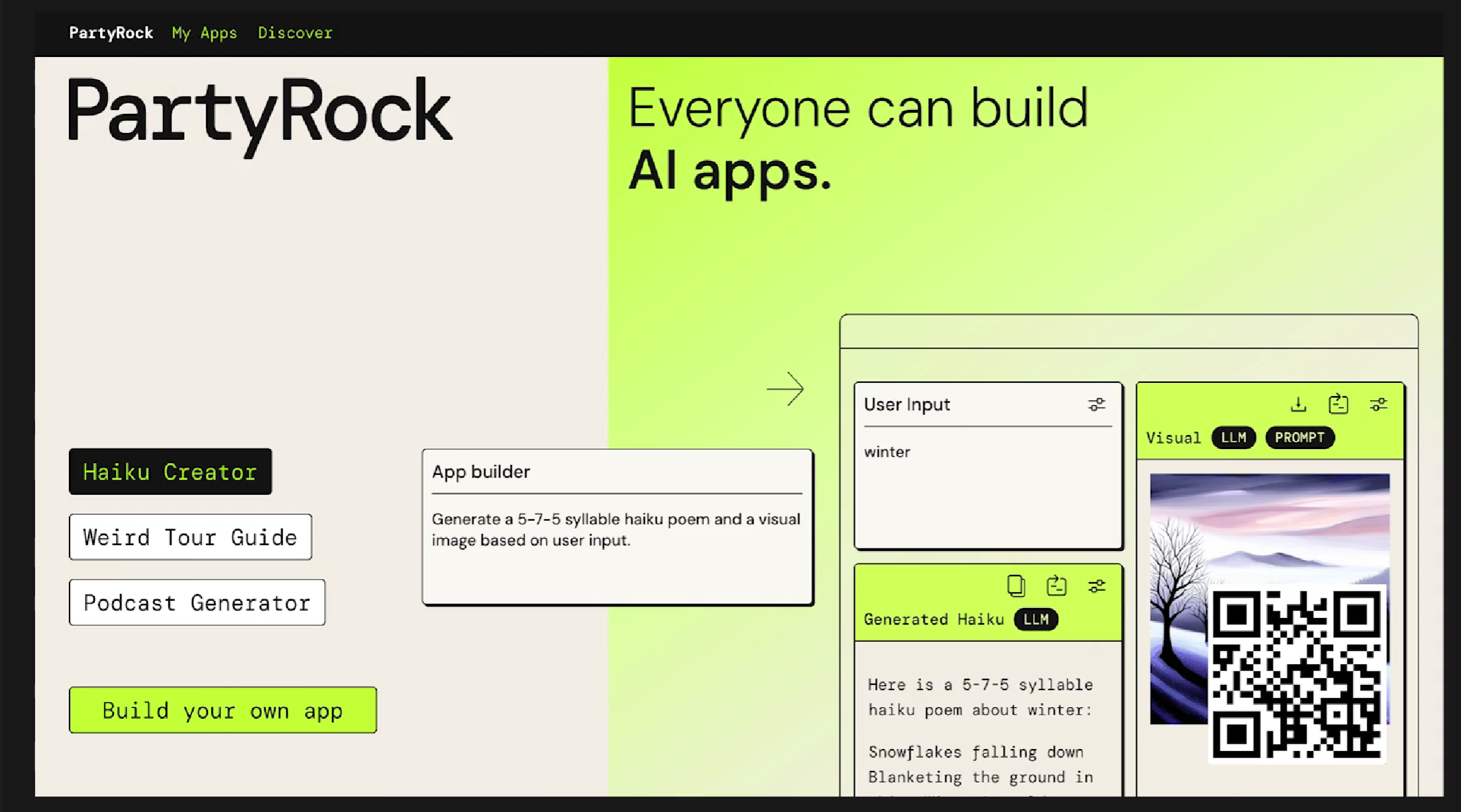Click the App builder description card
The image size is (1461, 812).
point(618,527)
